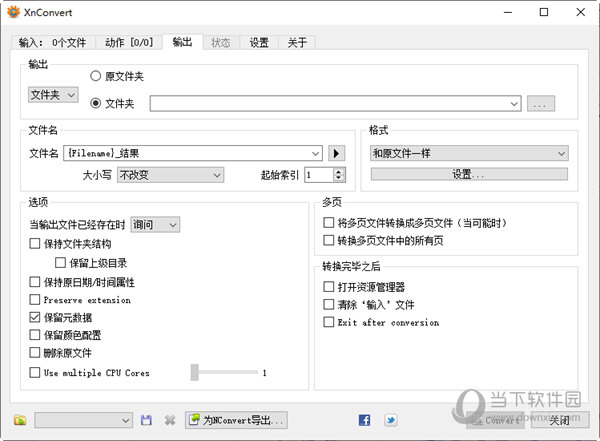Open the 状态 tab
Viewport: 600px width, 441px height.
coord(221,42)
